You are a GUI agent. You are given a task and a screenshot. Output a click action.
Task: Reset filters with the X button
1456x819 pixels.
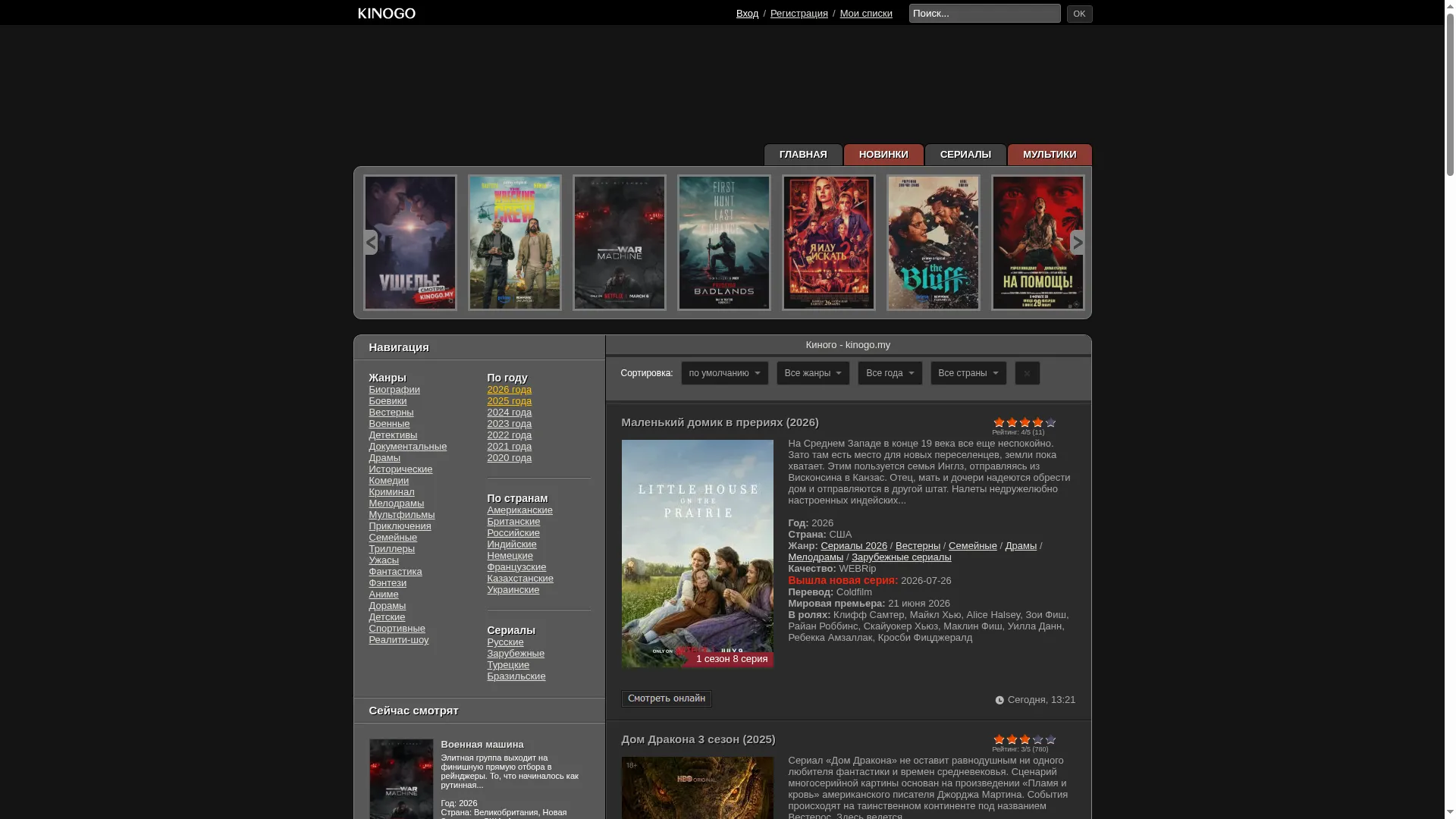point(1028,373)
